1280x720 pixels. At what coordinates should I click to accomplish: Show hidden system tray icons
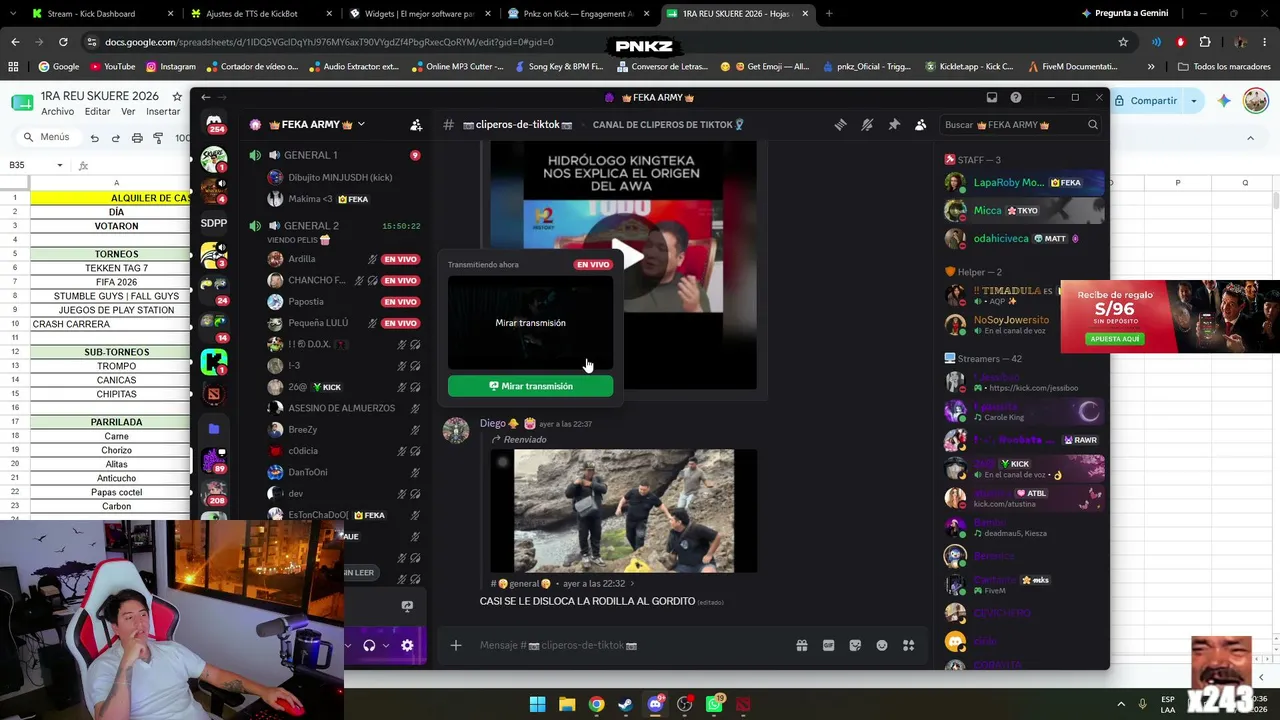pos(1121,704)
